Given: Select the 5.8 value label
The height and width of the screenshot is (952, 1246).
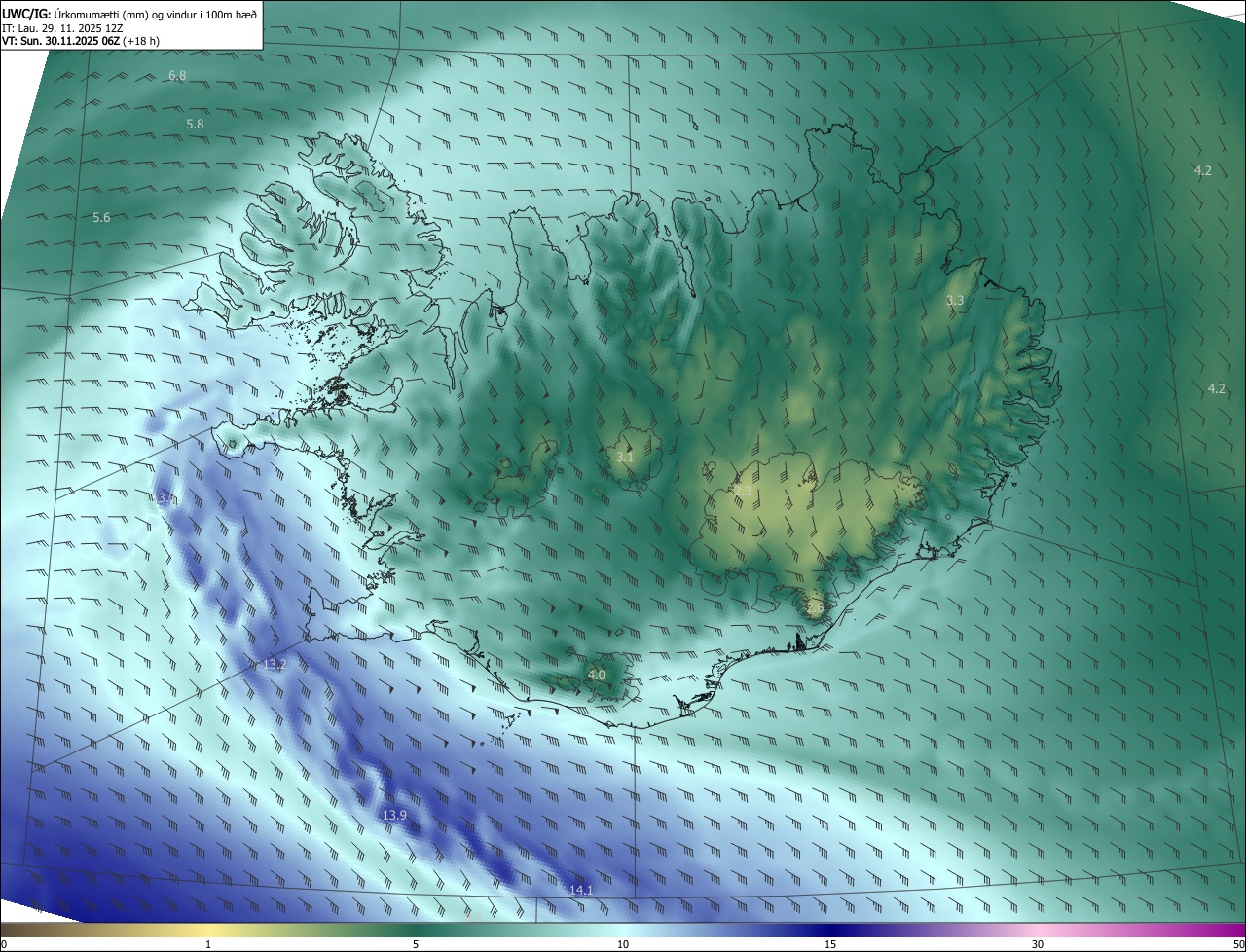Looking at the screenshot, I should [x=195, y=125].
